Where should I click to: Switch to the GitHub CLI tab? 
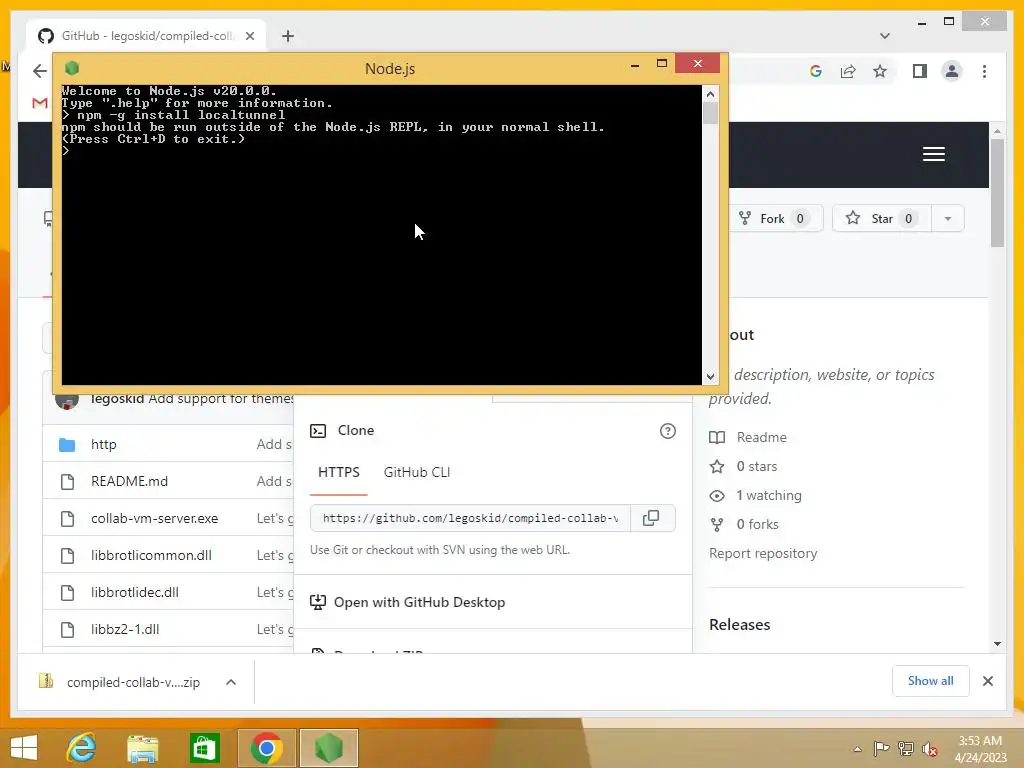pyautogui.click(x=417, y=472)
